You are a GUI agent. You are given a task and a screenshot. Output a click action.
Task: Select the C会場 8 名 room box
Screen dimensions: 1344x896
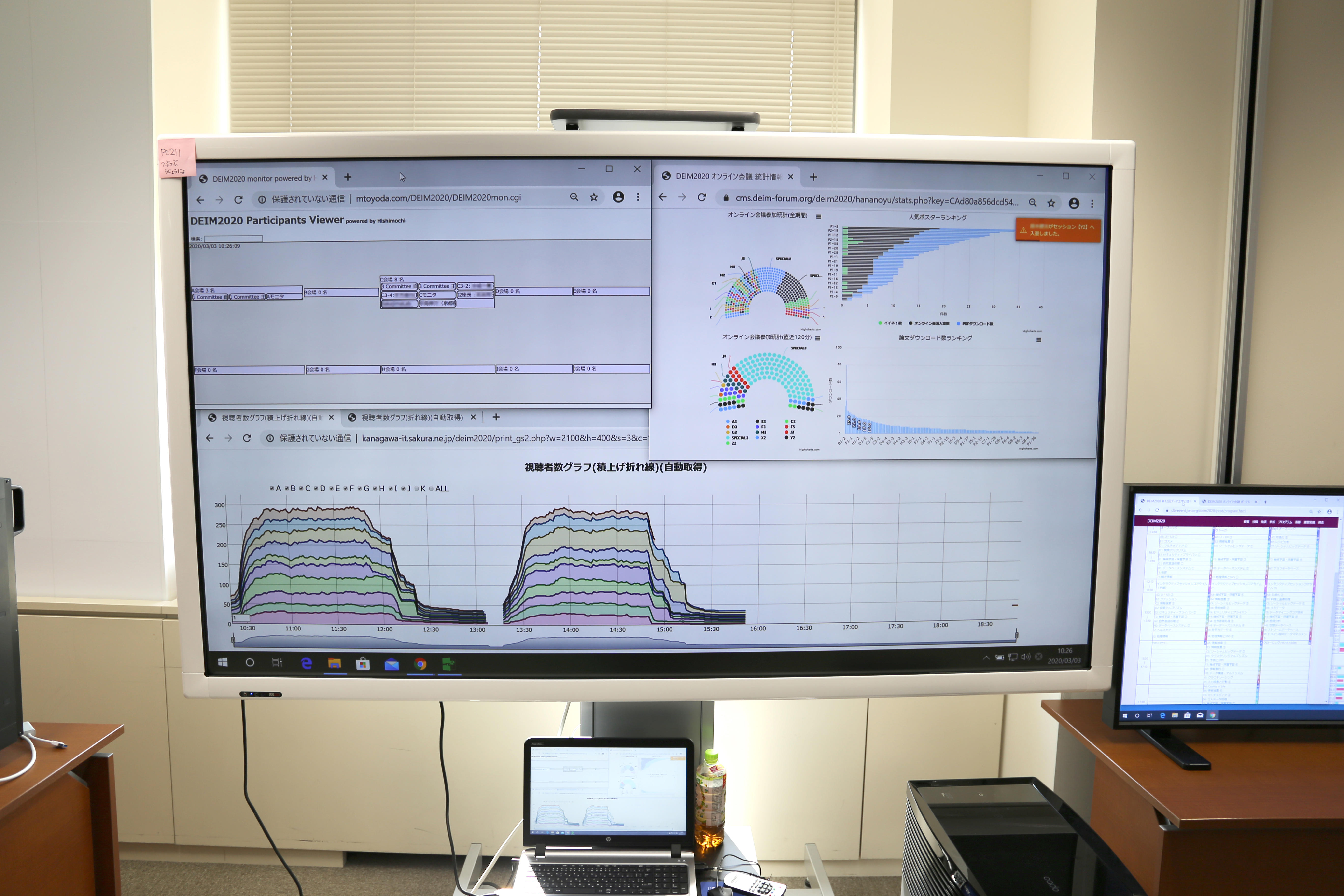[437, 292]
